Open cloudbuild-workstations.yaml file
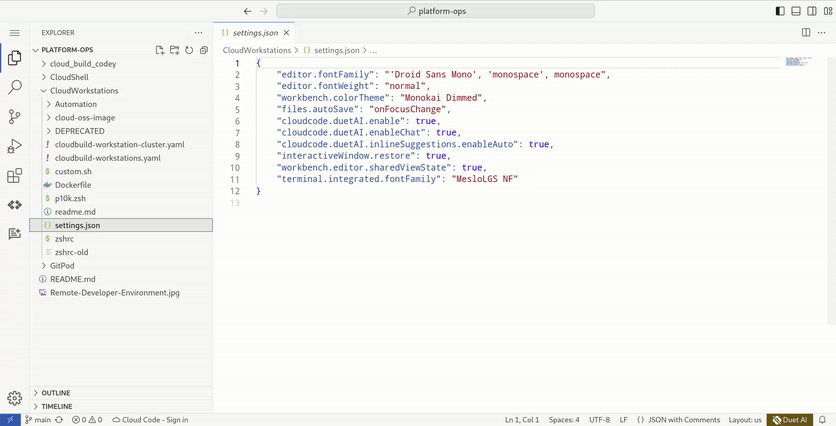The image size is (836, 426). [x=121, y=158]
